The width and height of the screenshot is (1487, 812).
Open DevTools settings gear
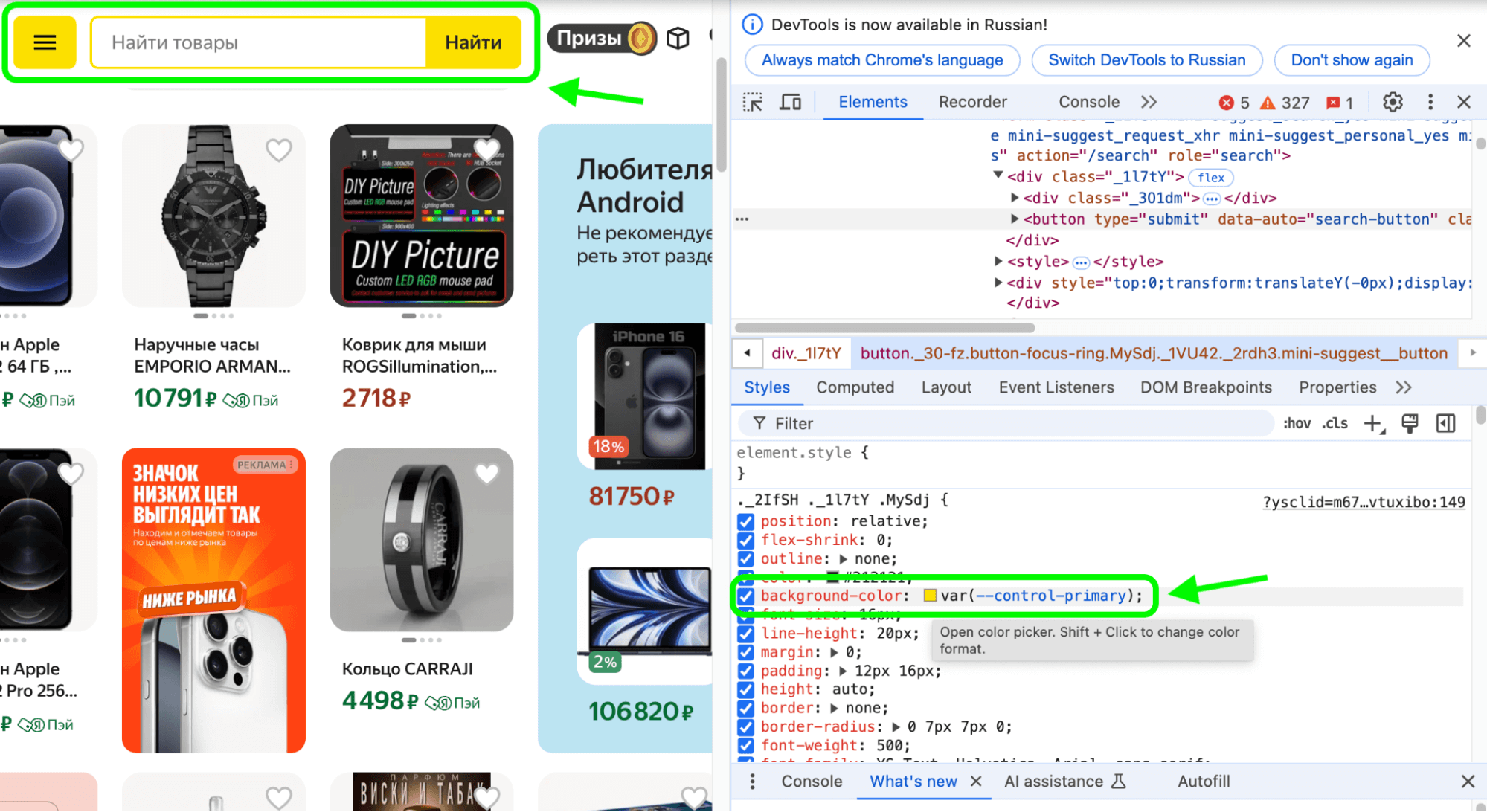tap(1393, 102)
